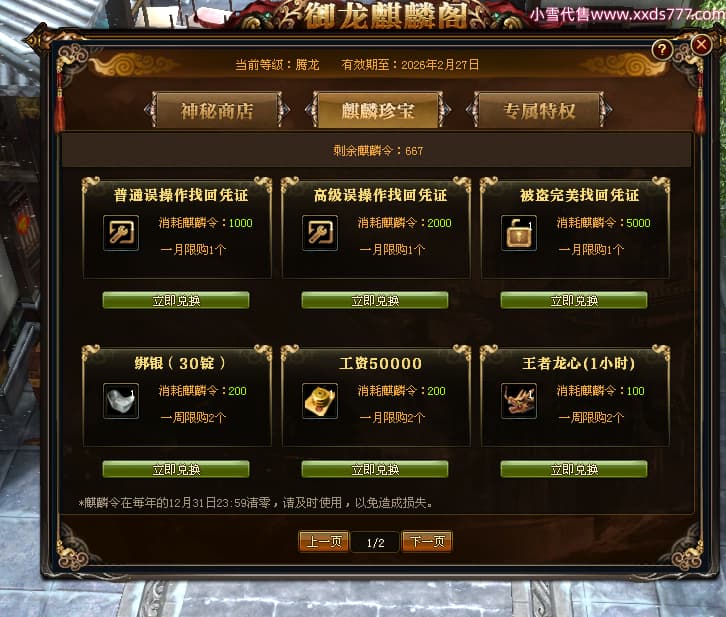Click the 1/2 page indicator field
726x617 pixels.
pos(376,542)
